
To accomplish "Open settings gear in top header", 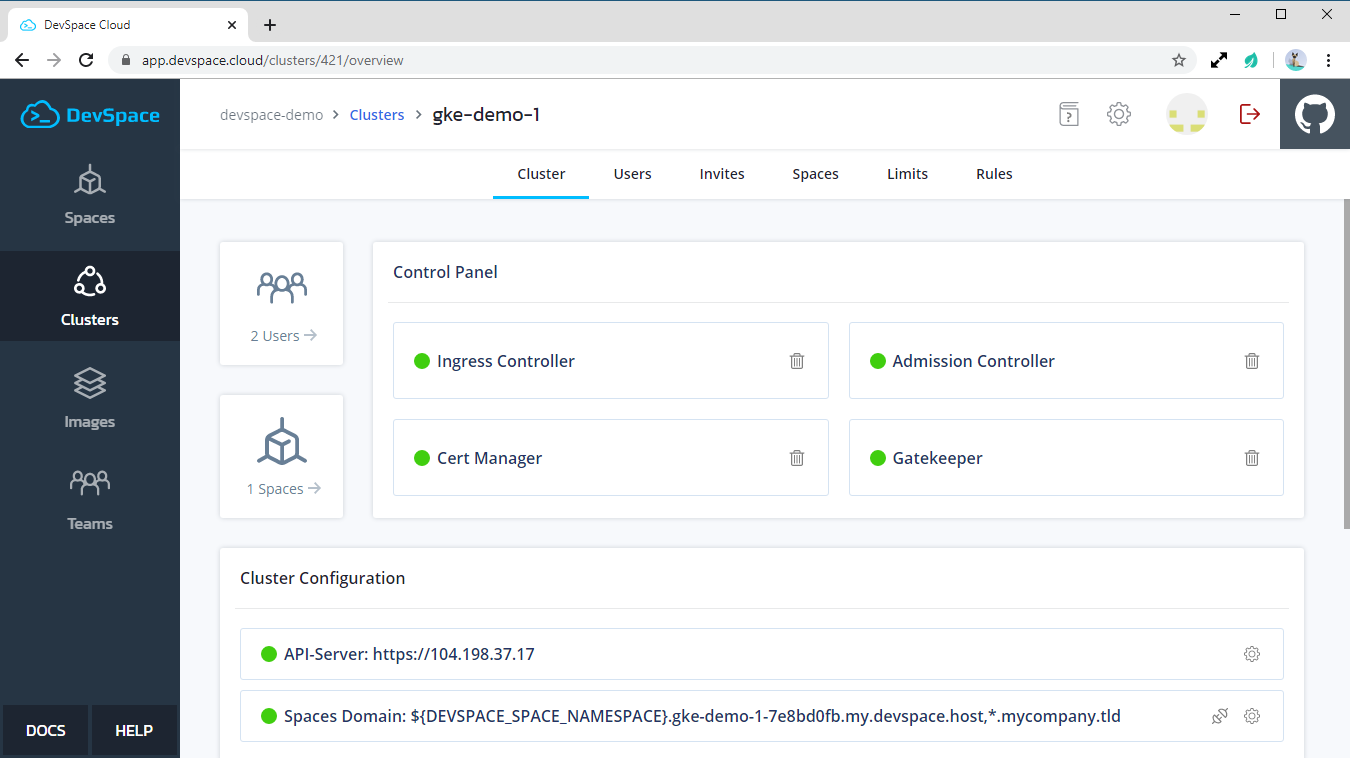I will [1119, 114].
